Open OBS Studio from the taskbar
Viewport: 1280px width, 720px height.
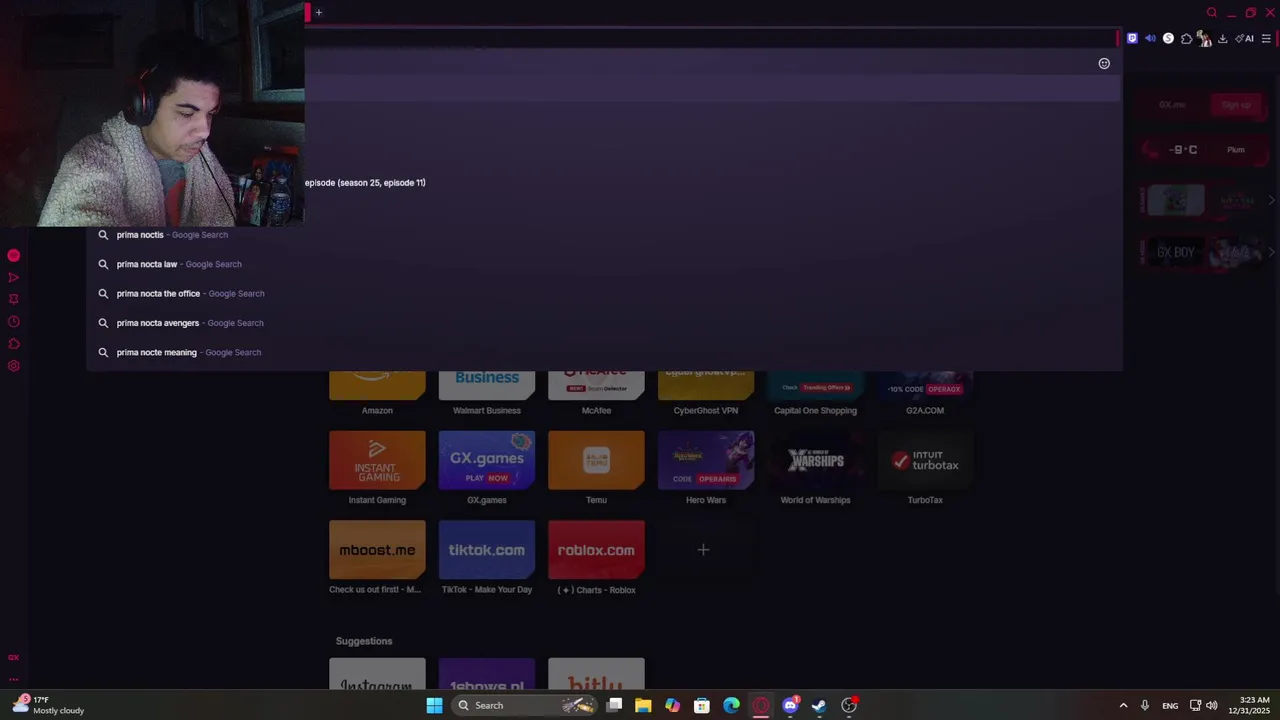[849, 705]
